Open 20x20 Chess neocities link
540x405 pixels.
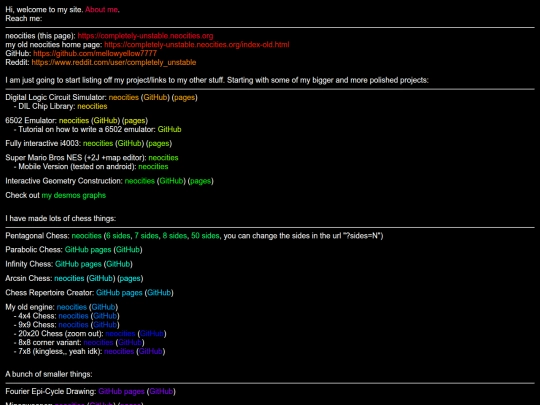point(120,334)
